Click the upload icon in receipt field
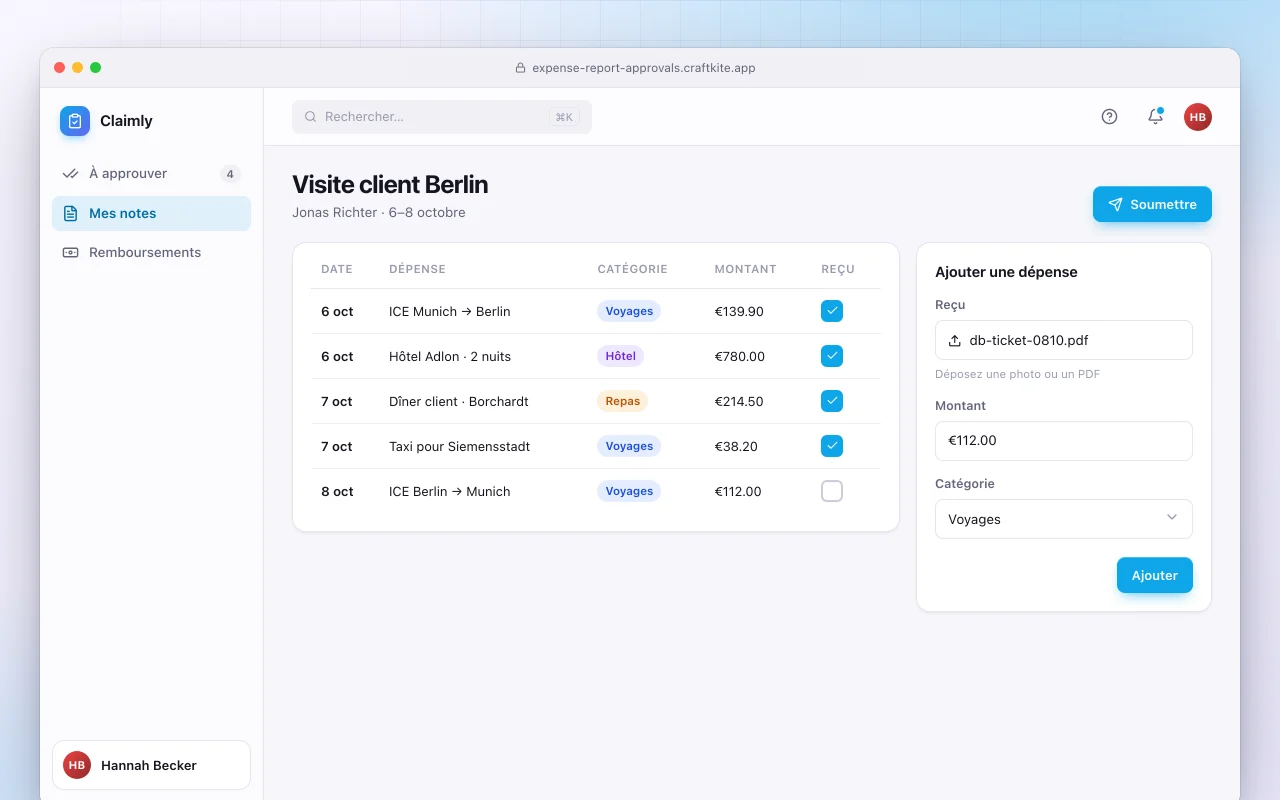Viewport: 1280px width, 800px height. click(954, 340)
